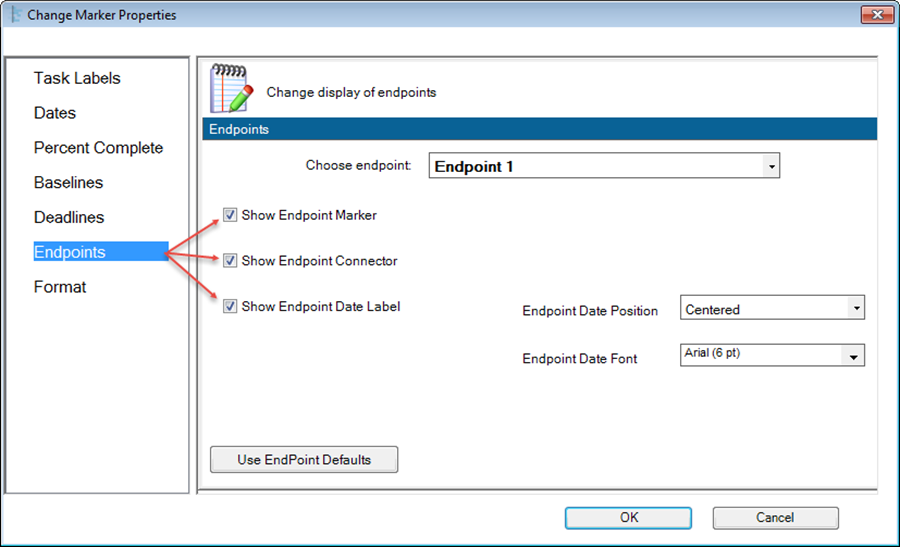Click the 'Show Endpoint Date Label' label text

321,307
